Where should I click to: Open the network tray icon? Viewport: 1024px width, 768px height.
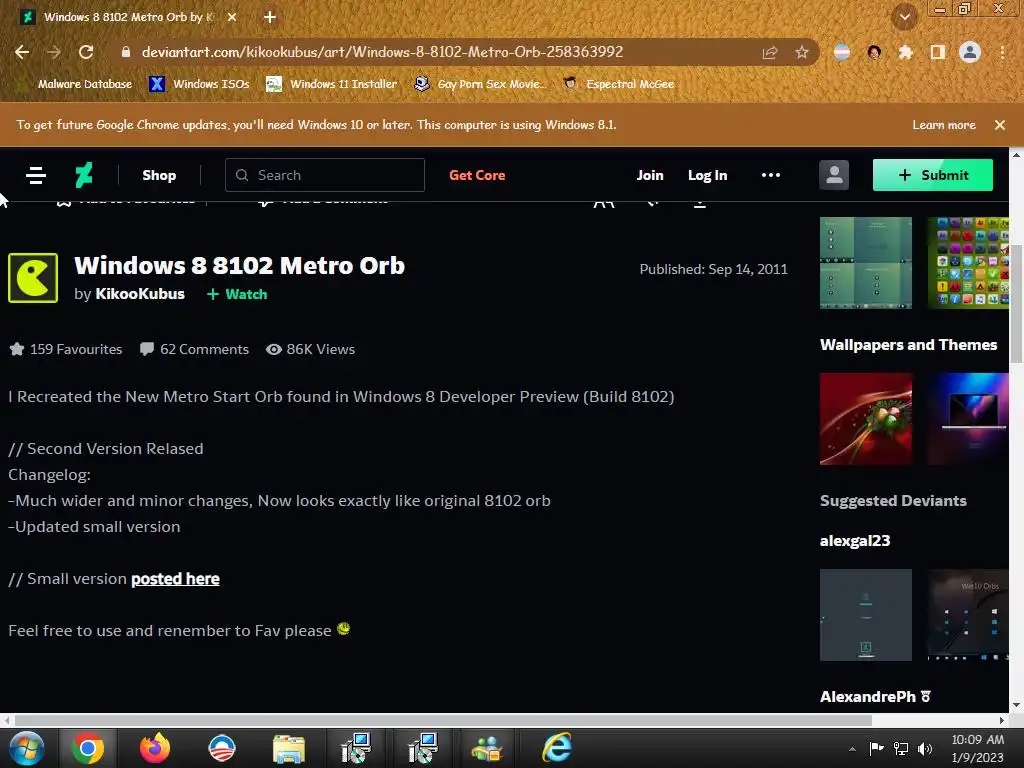point(901,749)
